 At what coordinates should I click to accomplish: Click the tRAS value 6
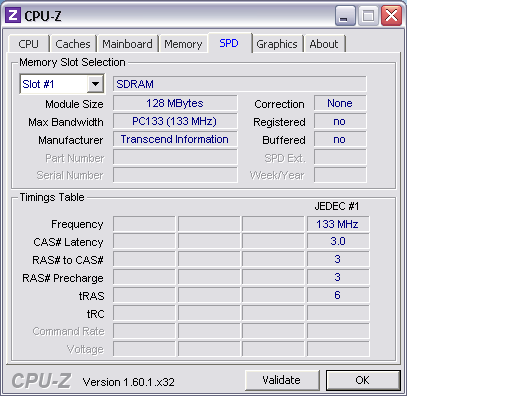338,295
